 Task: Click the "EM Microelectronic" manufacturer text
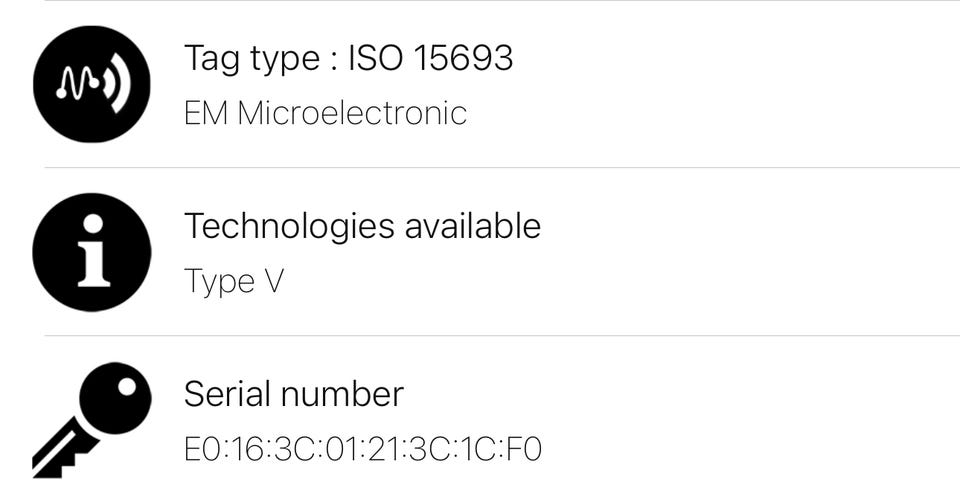coord(325,113)
